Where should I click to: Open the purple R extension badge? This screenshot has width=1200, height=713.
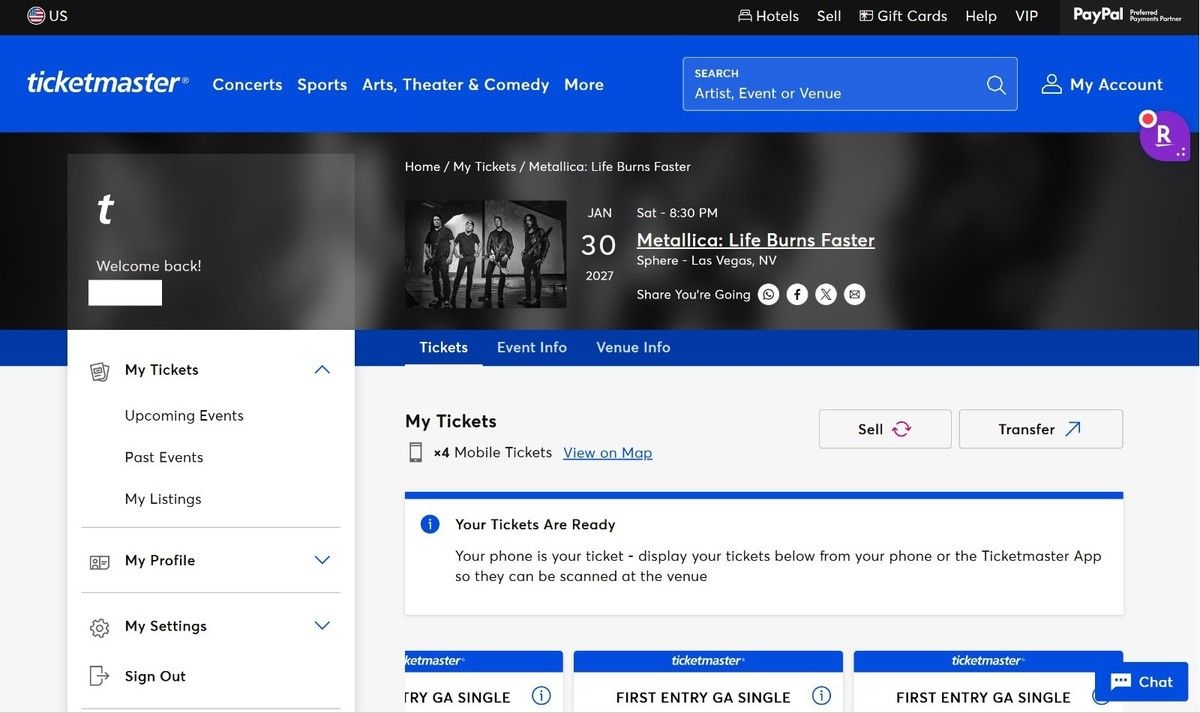(x=1165, y=136)
